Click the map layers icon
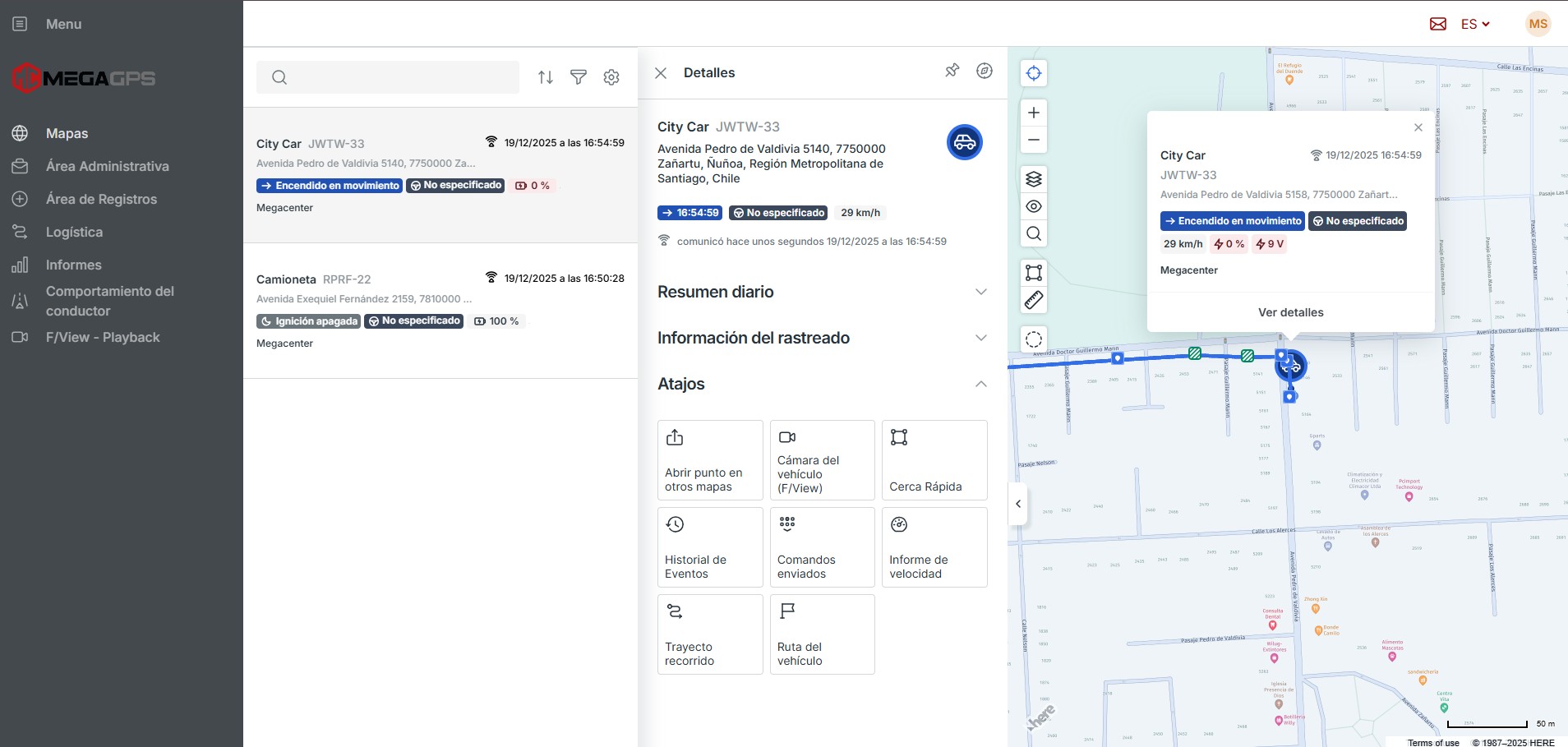 coord(1034,178)
